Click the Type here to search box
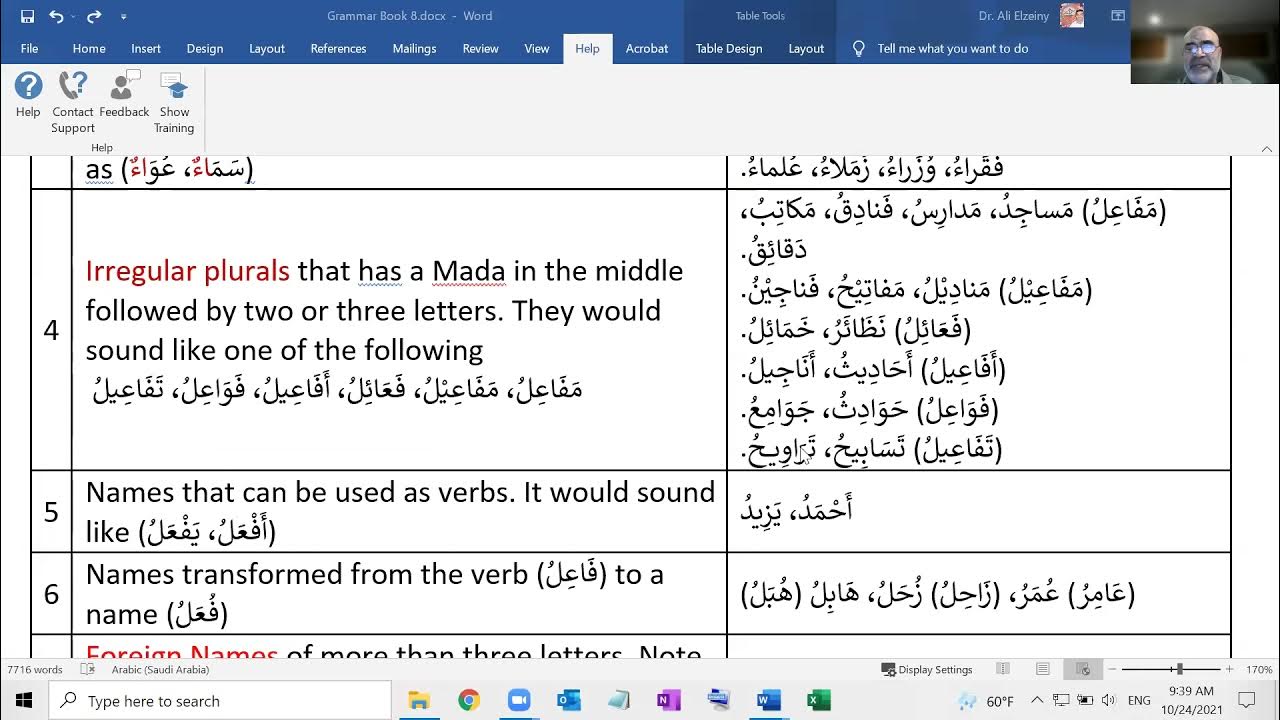The height and width of the screenshot is (720, 1280). (x=220, y=701)
